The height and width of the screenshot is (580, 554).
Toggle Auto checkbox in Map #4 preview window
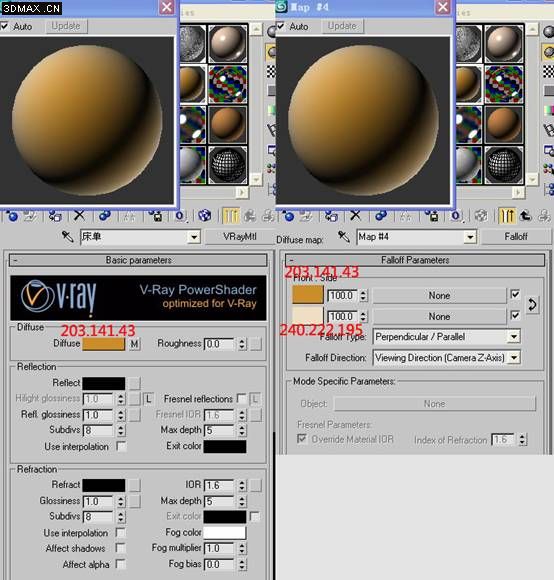281,26
